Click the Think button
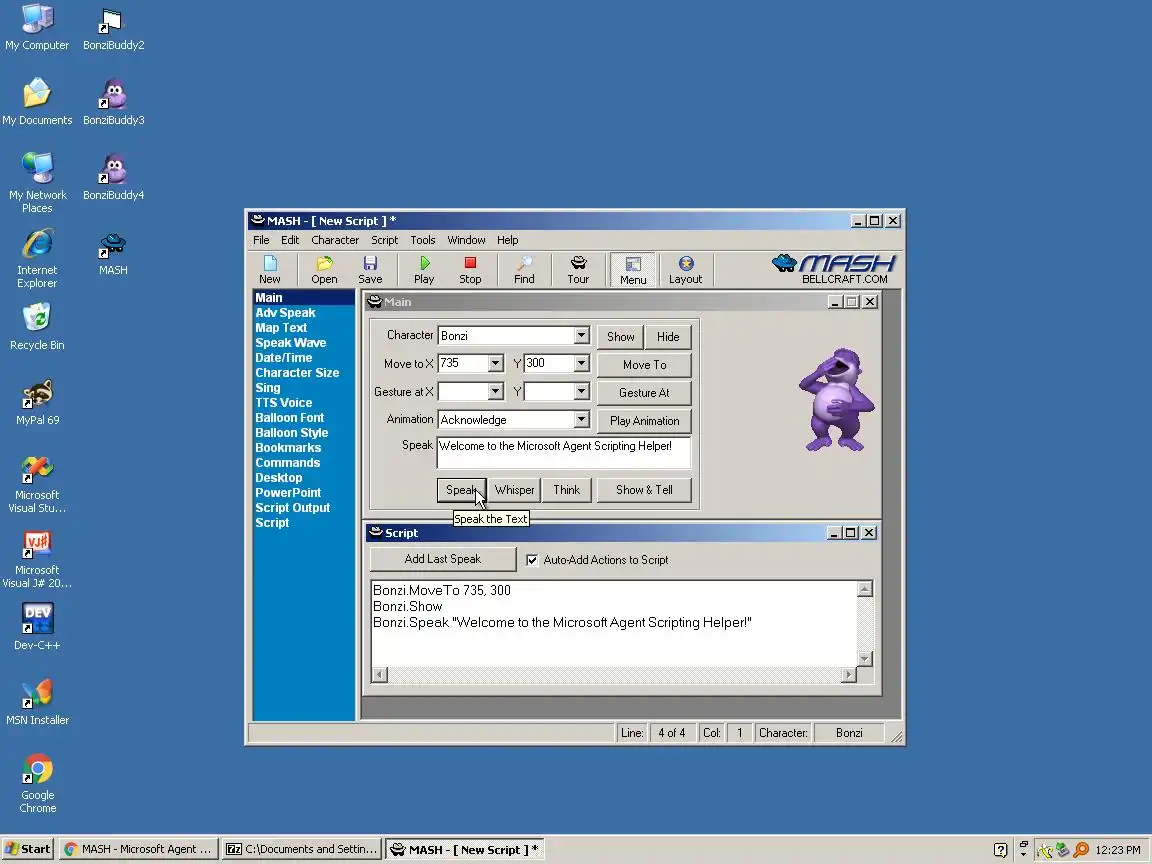Image resolution: width=1152 pixels, height=864 pixels. point(566,490)
